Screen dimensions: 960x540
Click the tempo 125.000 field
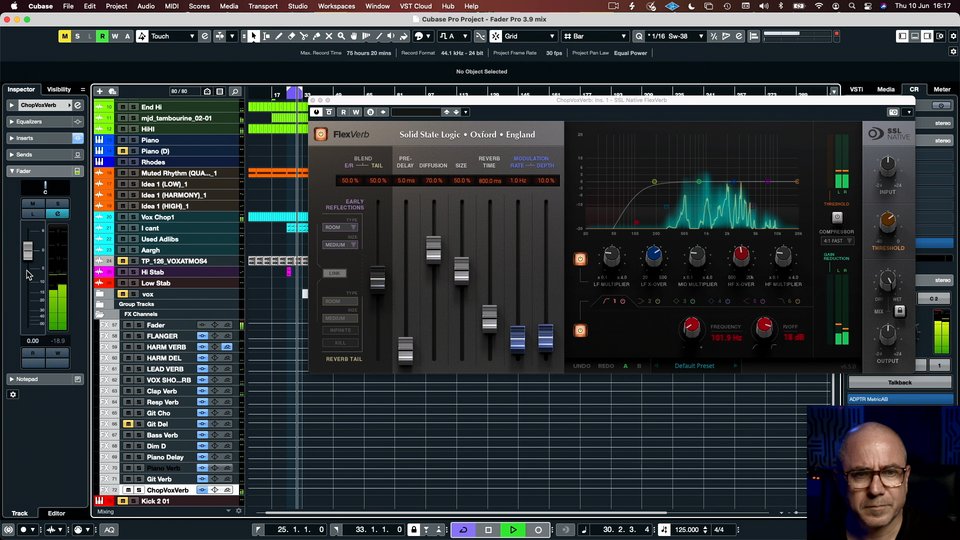[x=686, y=530]
